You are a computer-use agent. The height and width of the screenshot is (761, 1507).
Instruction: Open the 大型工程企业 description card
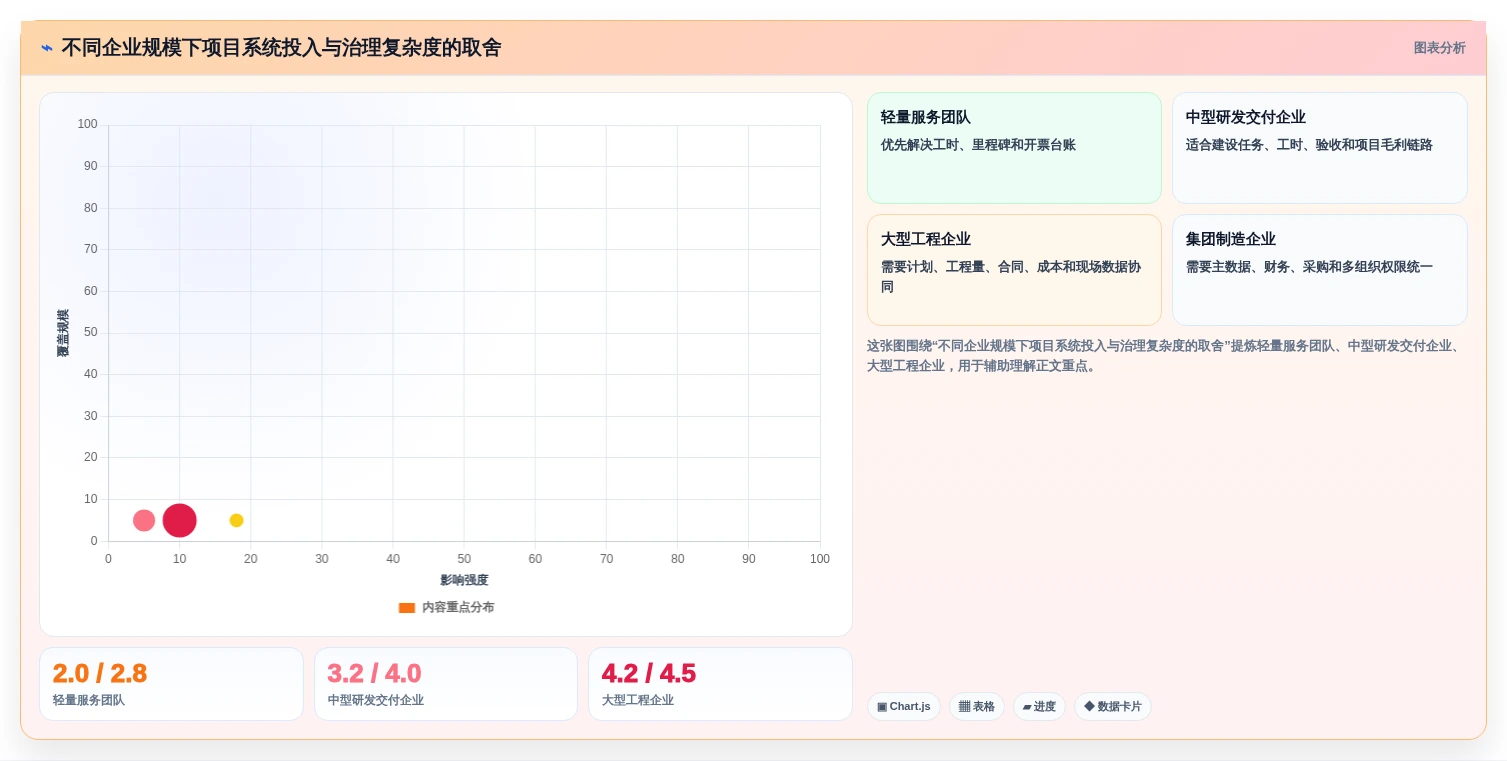[x=1014, y=270]
